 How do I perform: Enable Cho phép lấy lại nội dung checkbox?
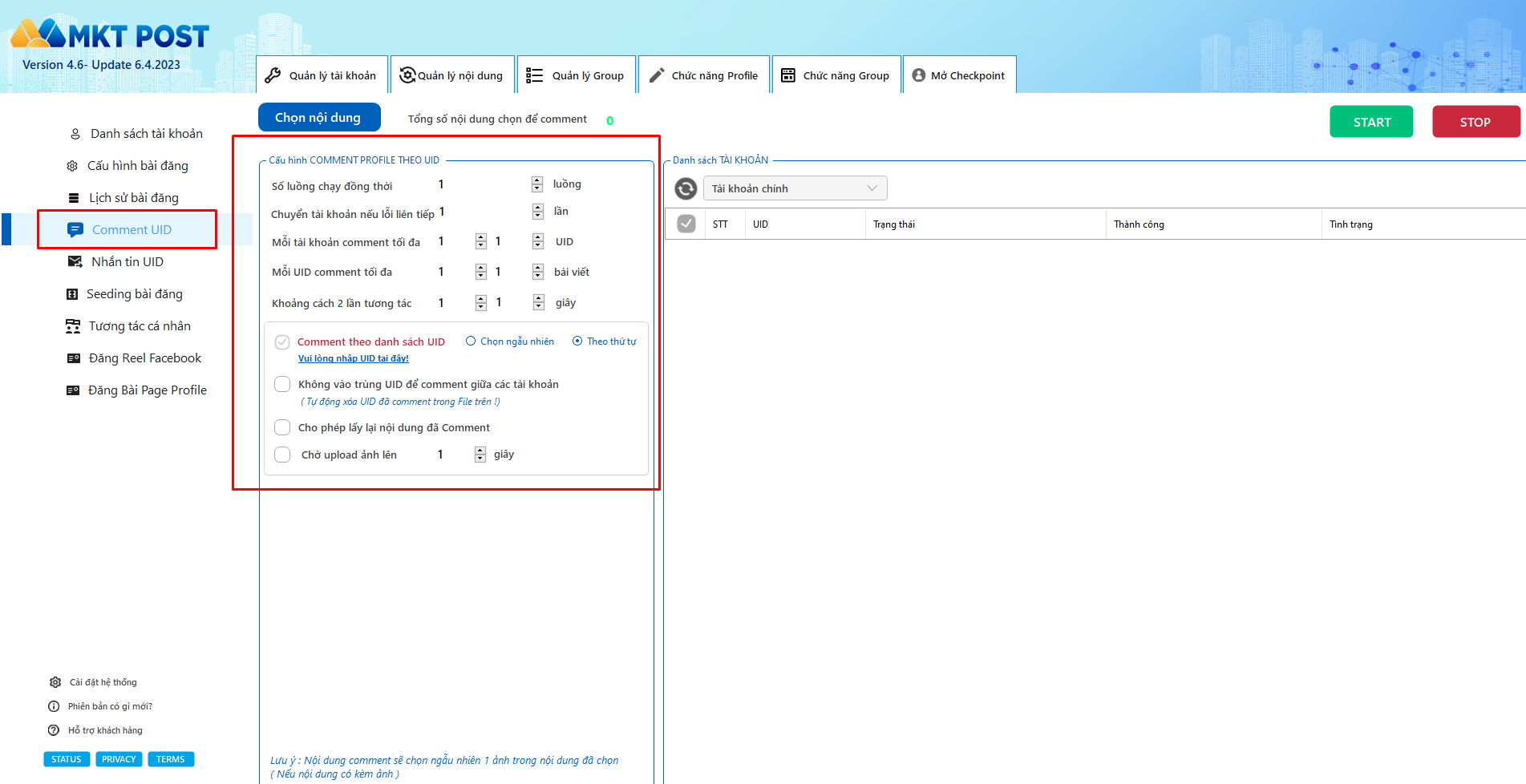[282, 427]
